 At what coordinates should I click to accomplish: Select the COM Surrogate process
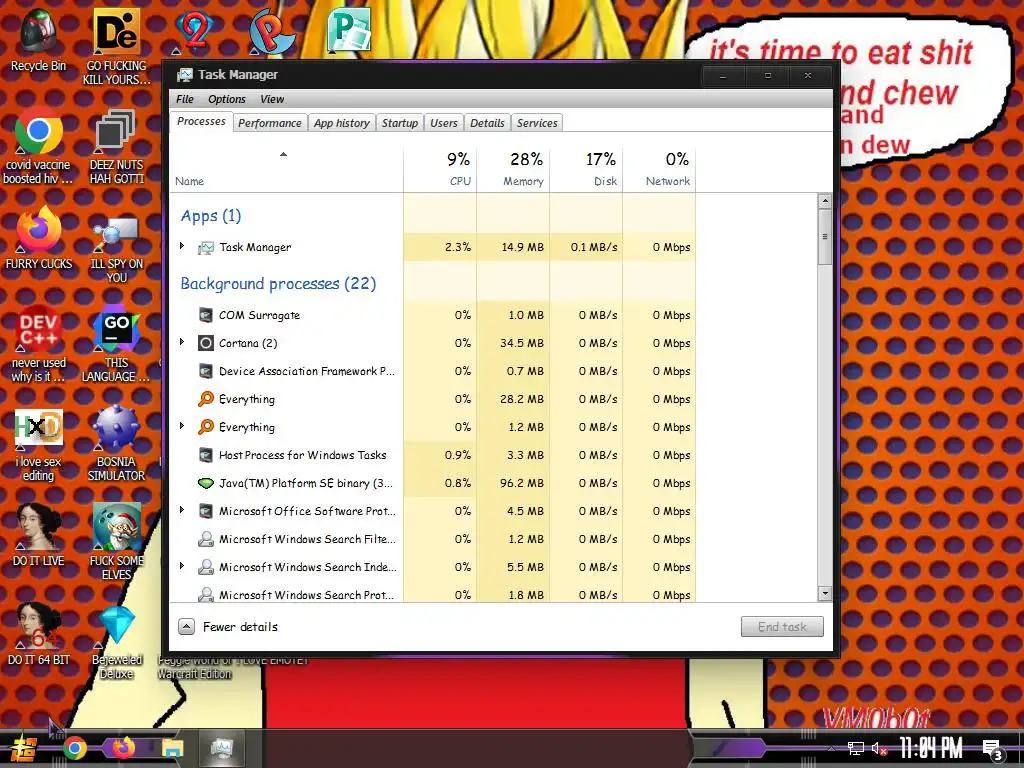tap(432, 315)
